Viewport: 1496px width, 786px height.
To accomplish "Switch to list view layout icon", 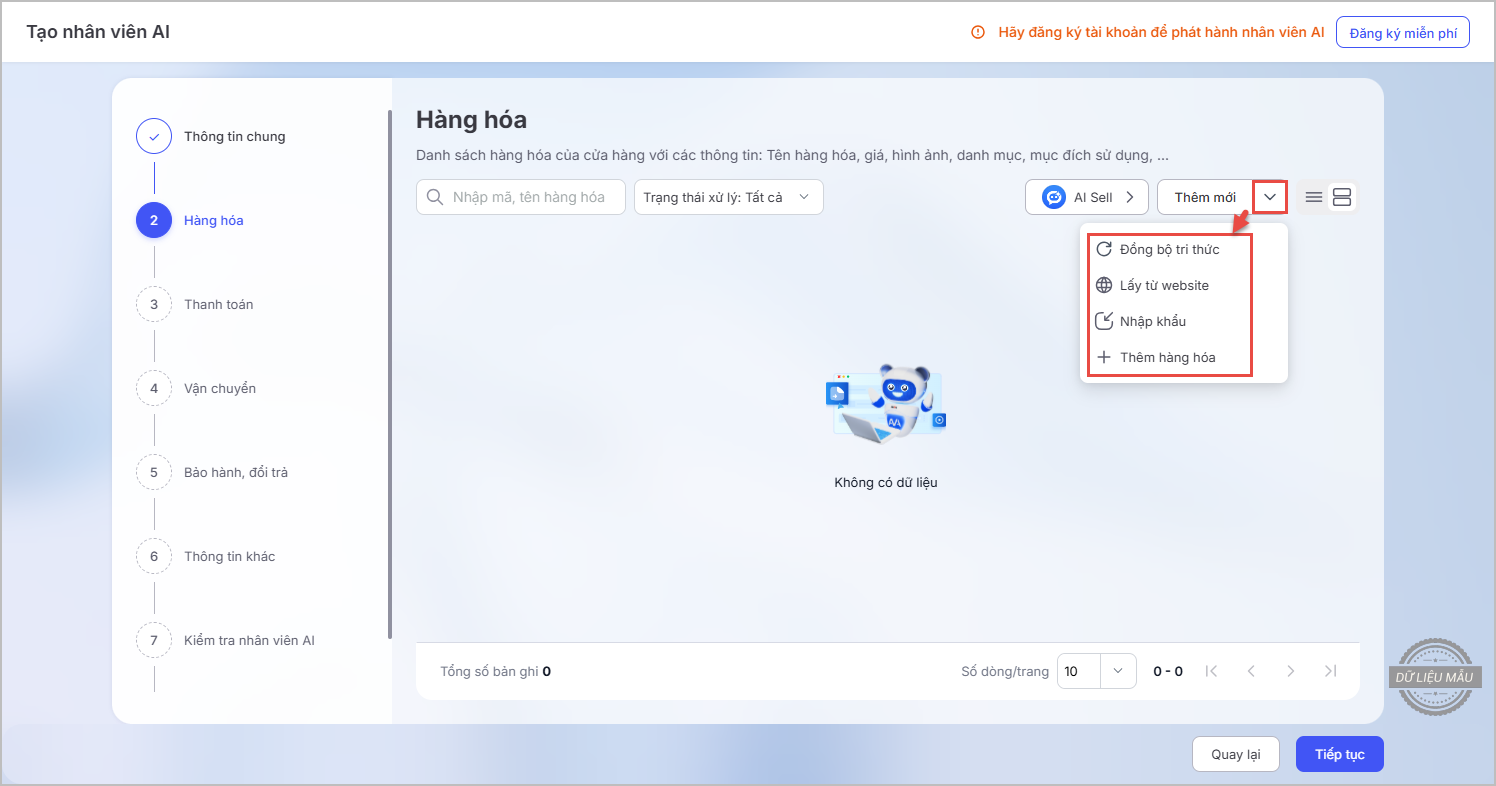I will coord(1314,197).
